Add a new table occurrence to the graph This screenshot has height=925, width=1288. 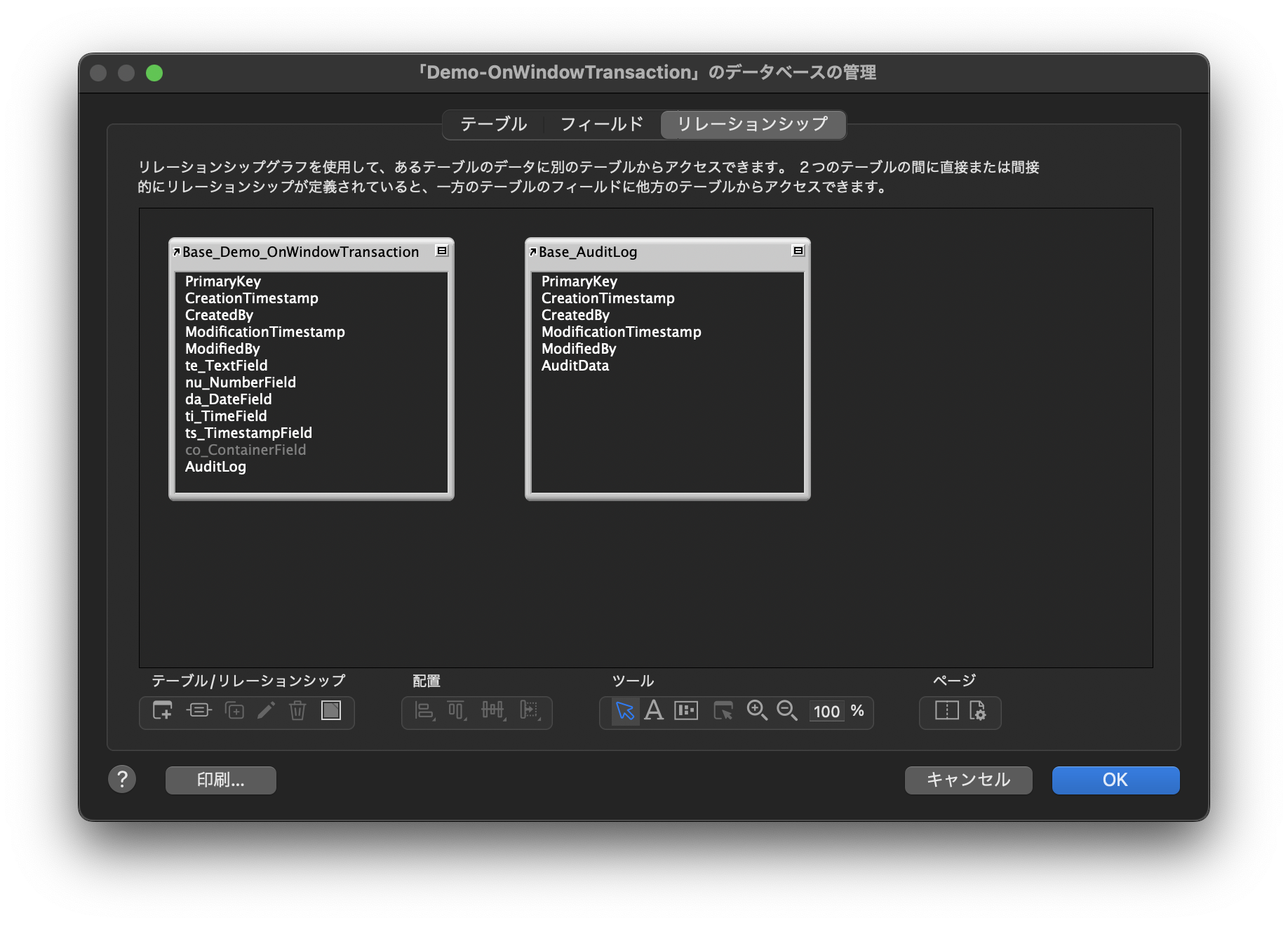[162, 712]
